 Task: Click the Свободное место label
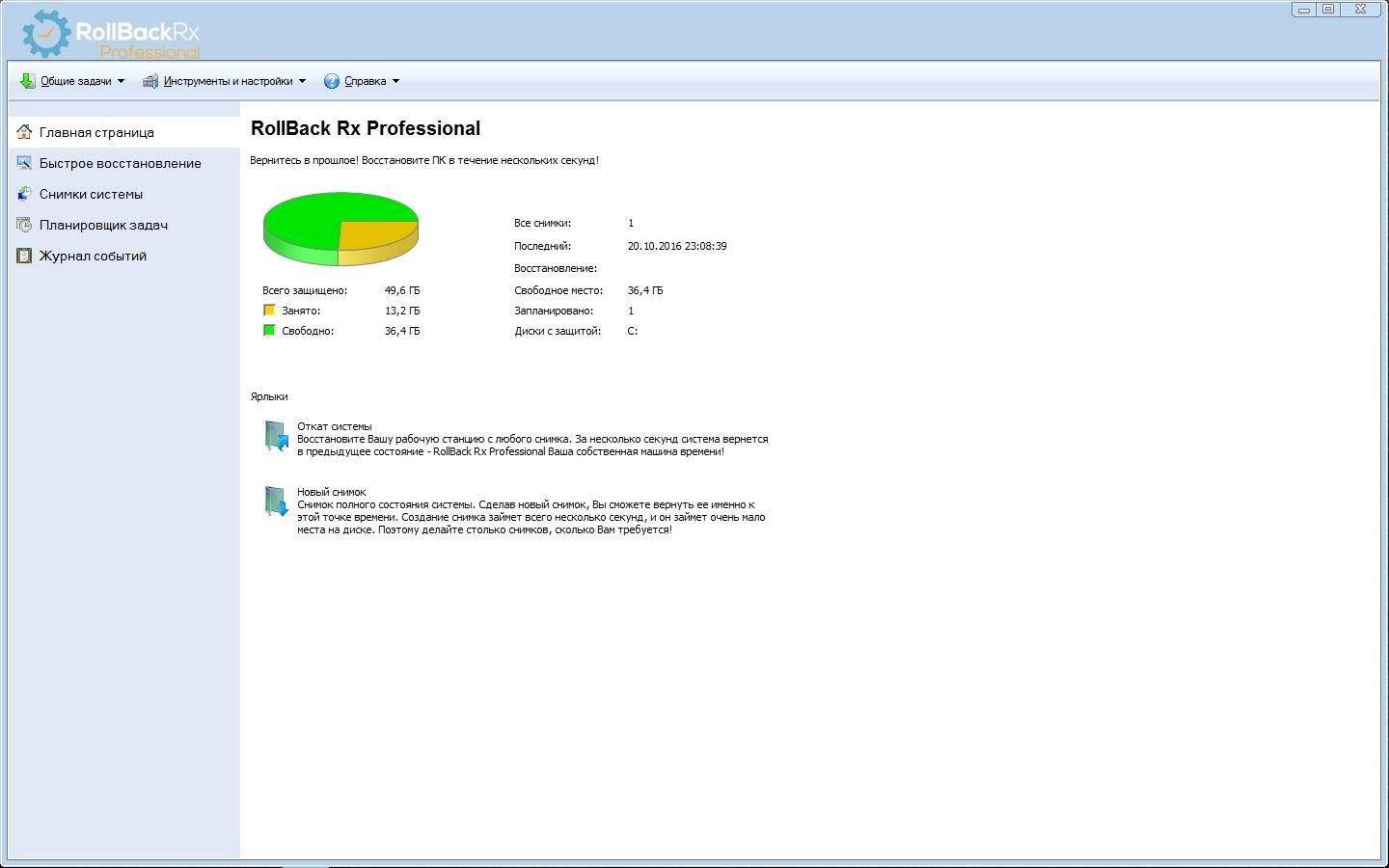click(x=558, y=290)
